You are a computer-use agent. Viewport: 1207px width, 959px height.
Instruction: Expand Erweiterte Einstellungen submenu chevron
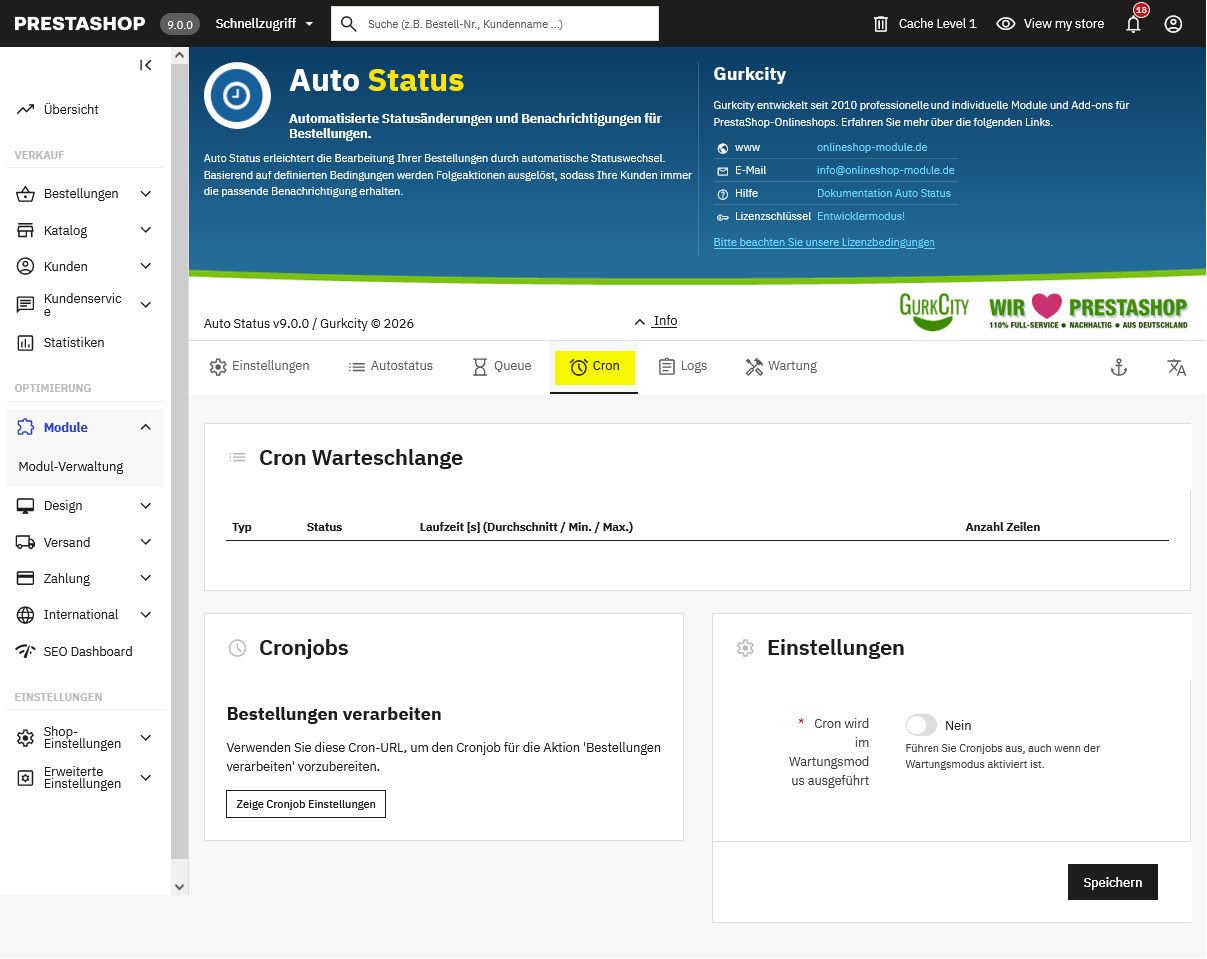click(146, 778)
